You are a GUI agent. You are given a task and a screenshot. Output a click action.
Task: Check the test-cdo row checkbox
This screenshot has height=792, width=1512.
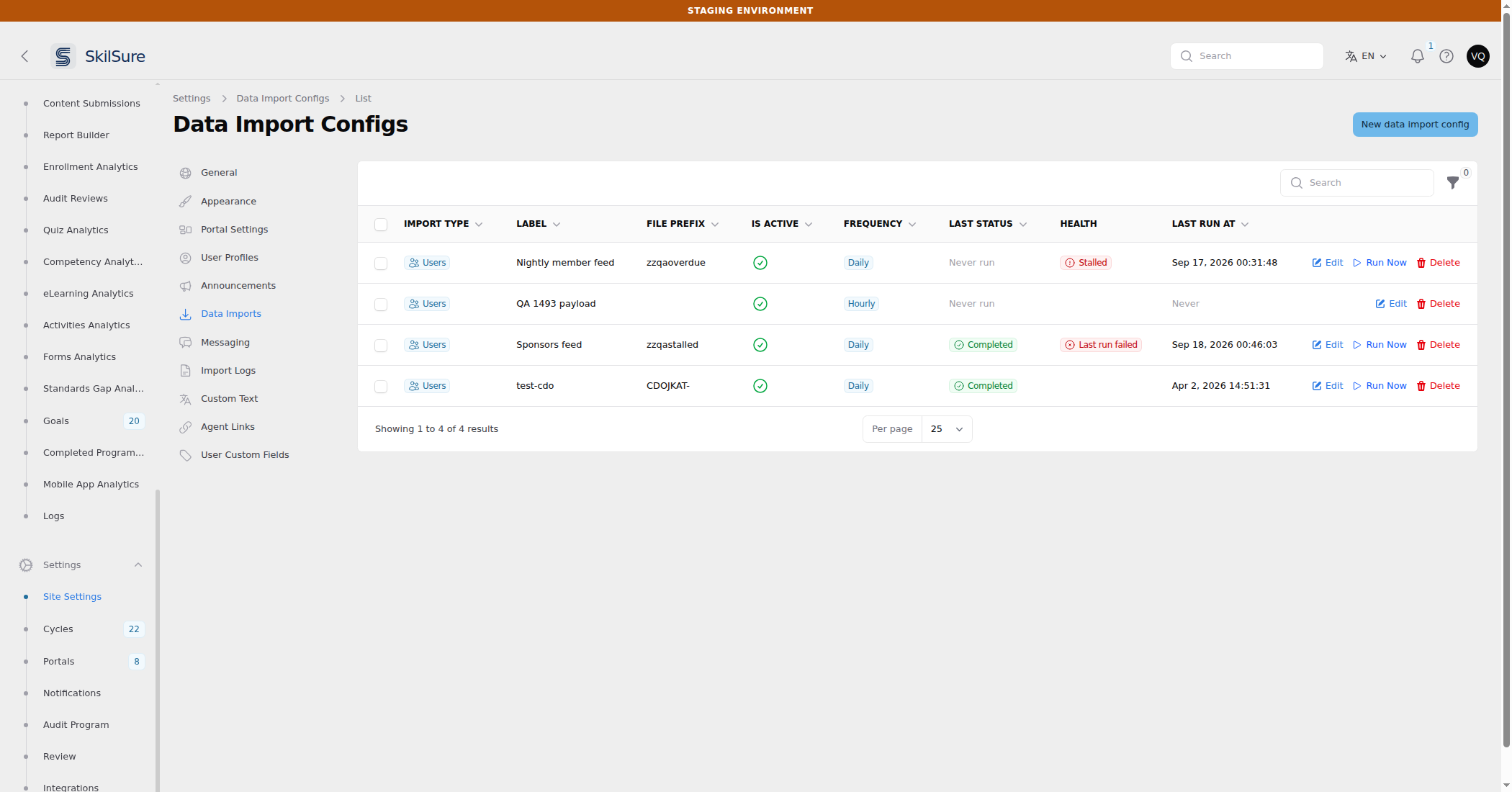(x=381, y=387)
